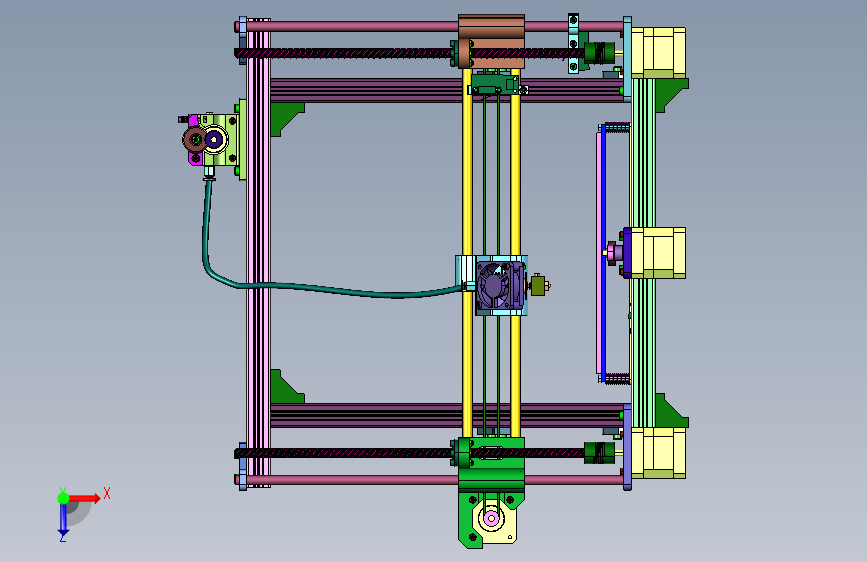Select the bottom dark green shaft coupling
Viewport: 867px width, 562px height.
click(x=599, y=452)
